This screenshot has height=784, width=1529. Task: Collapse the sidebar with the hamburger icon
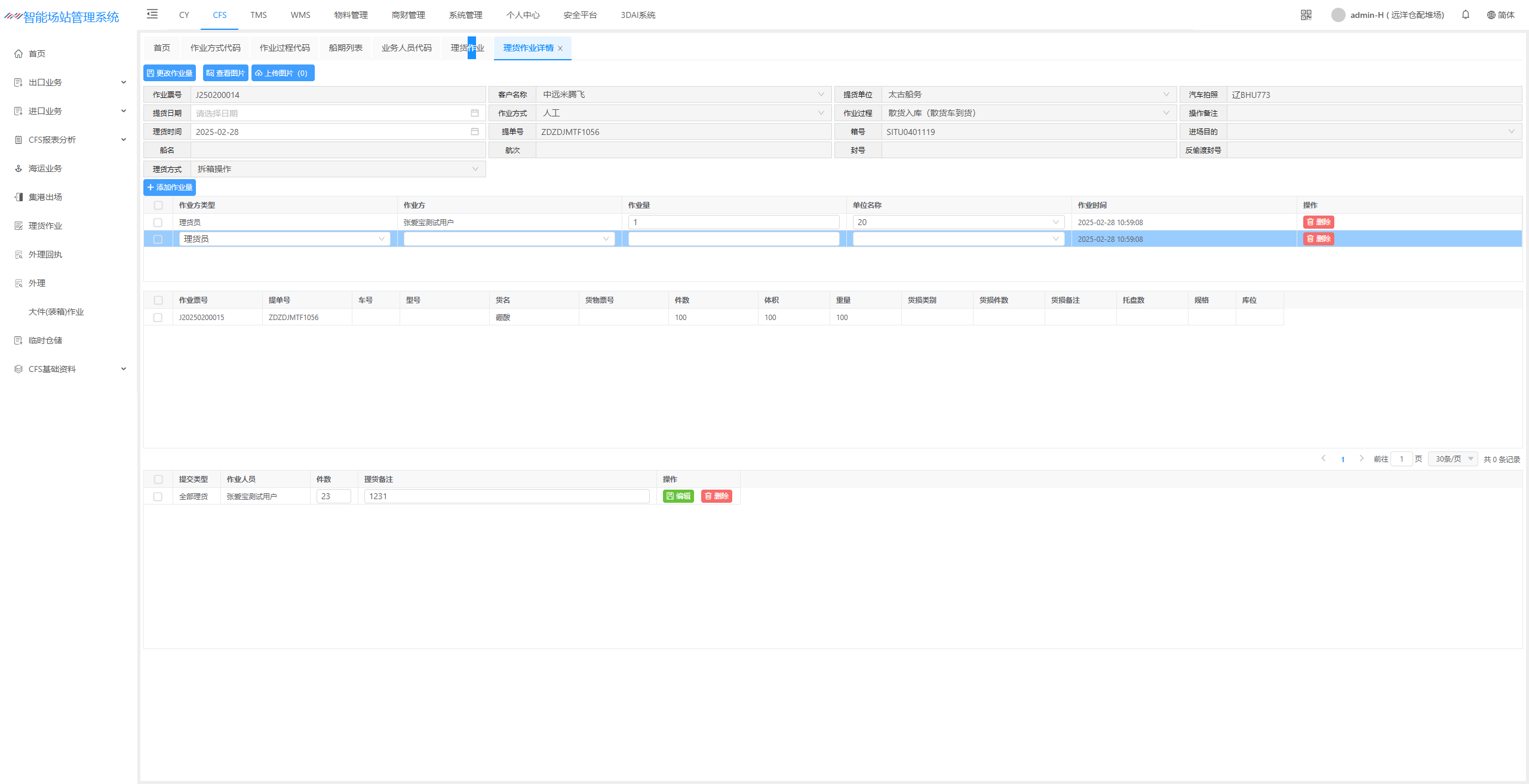coord(152,14)
